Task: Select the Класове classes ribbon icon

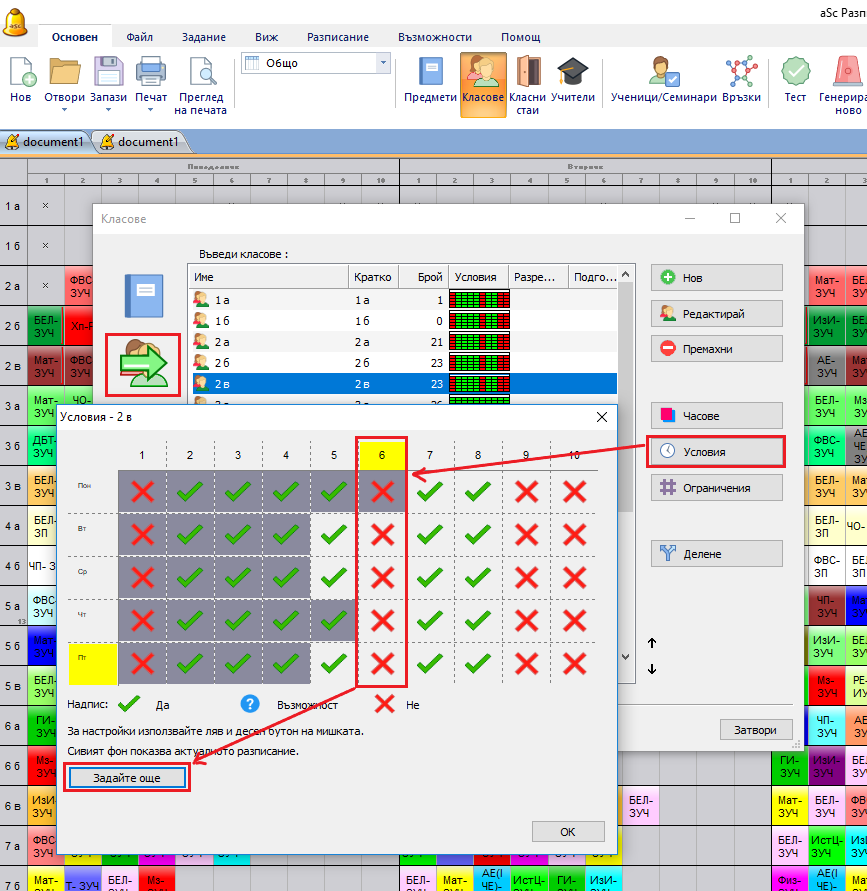Action: pos(483,75)
